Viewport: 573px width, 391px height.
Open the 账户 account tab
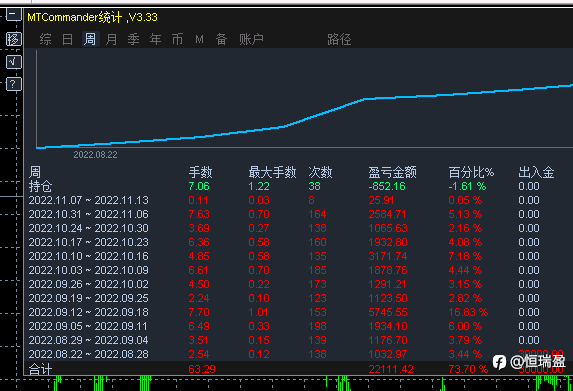tap(251, 39)
